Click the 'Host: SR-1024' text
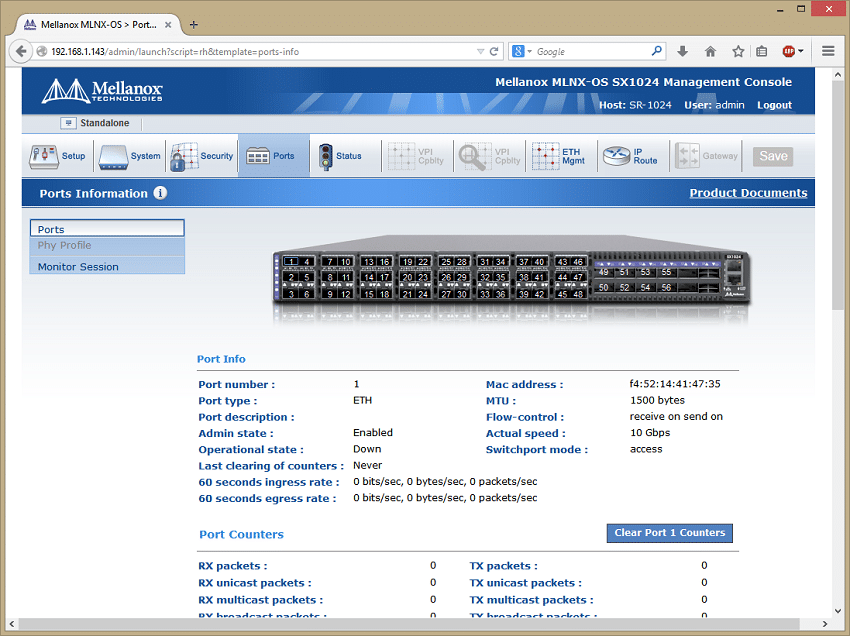The height and width of the screenshot is (636, 850). (635, 105)
